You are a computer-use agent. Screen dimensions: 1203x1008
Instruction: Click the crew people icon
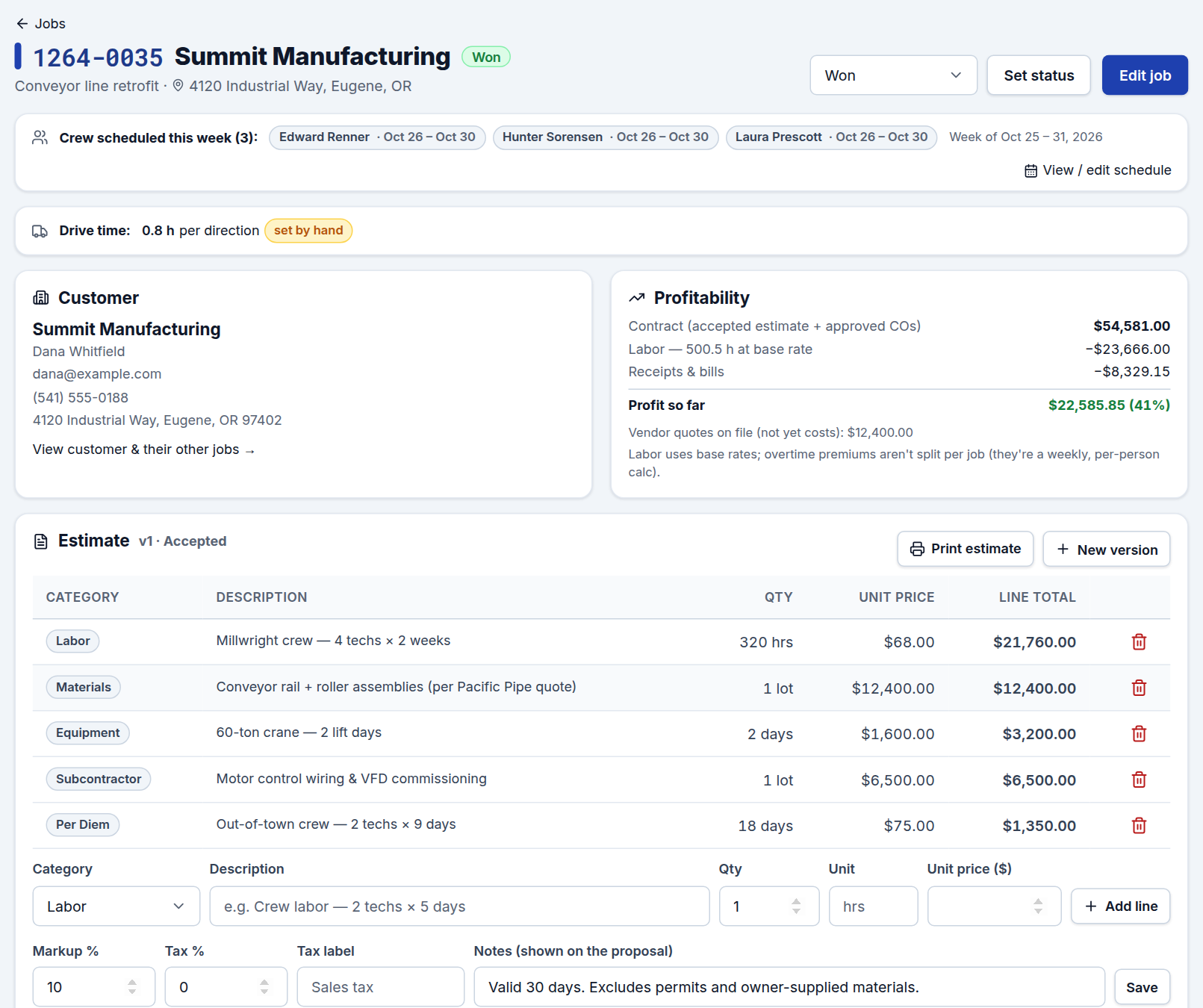click(x=40, y=138)
